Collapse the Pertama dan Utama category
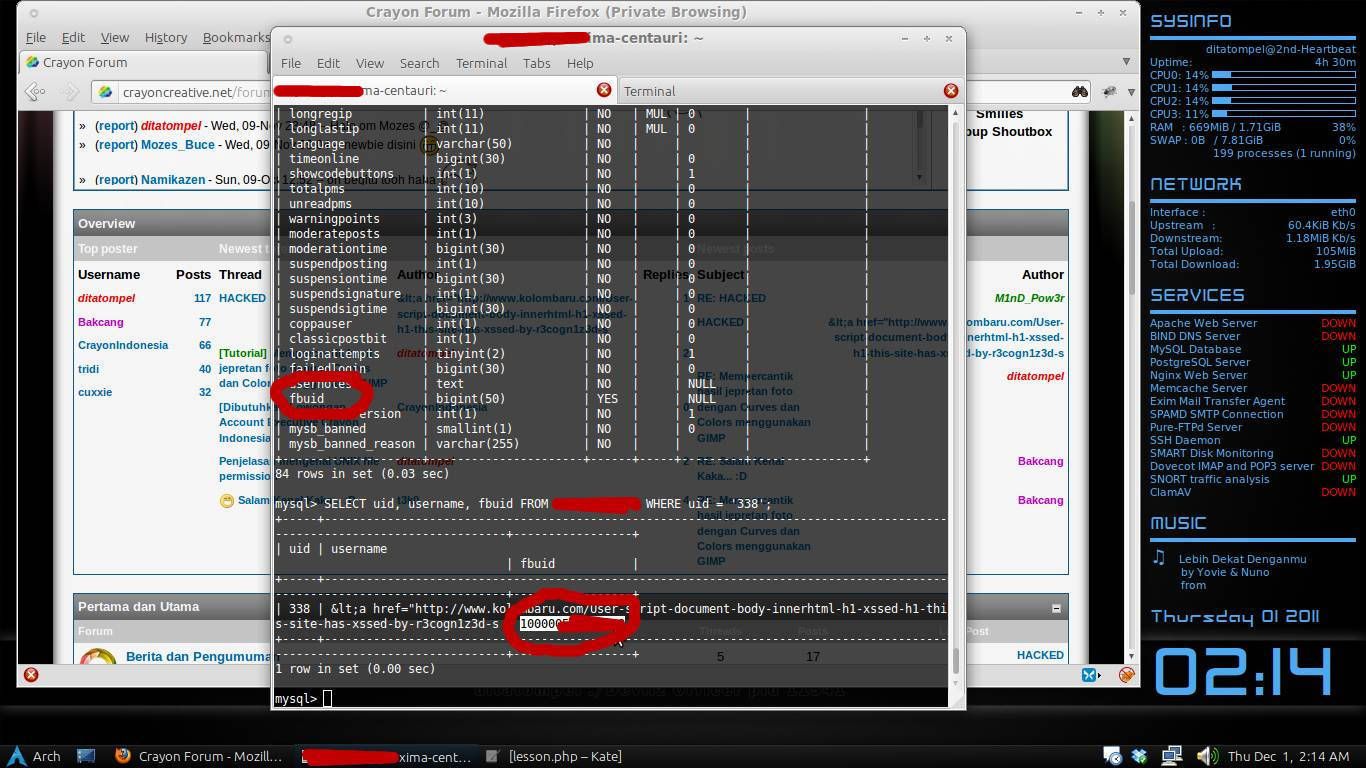This screenshot has height=768, width=1366. (x=1056, y=608)
